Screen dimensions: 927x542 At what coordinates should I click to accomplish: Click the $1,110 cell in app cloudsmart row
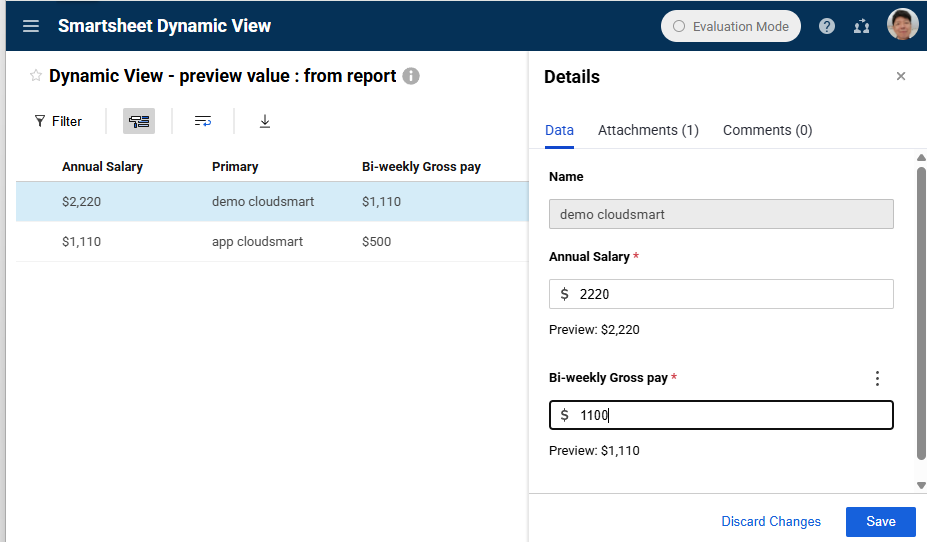tap(82, 242)
